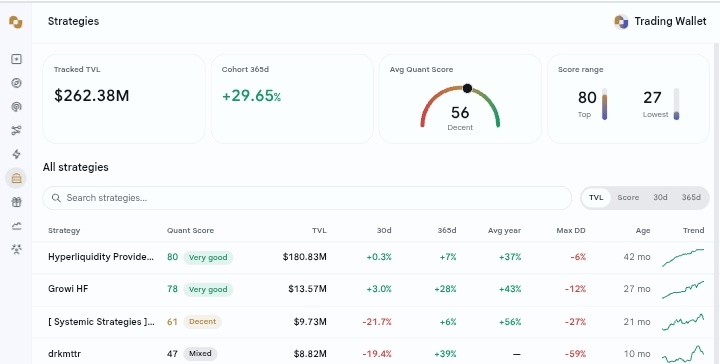Open the people community sidebar icon

[17, 250]
